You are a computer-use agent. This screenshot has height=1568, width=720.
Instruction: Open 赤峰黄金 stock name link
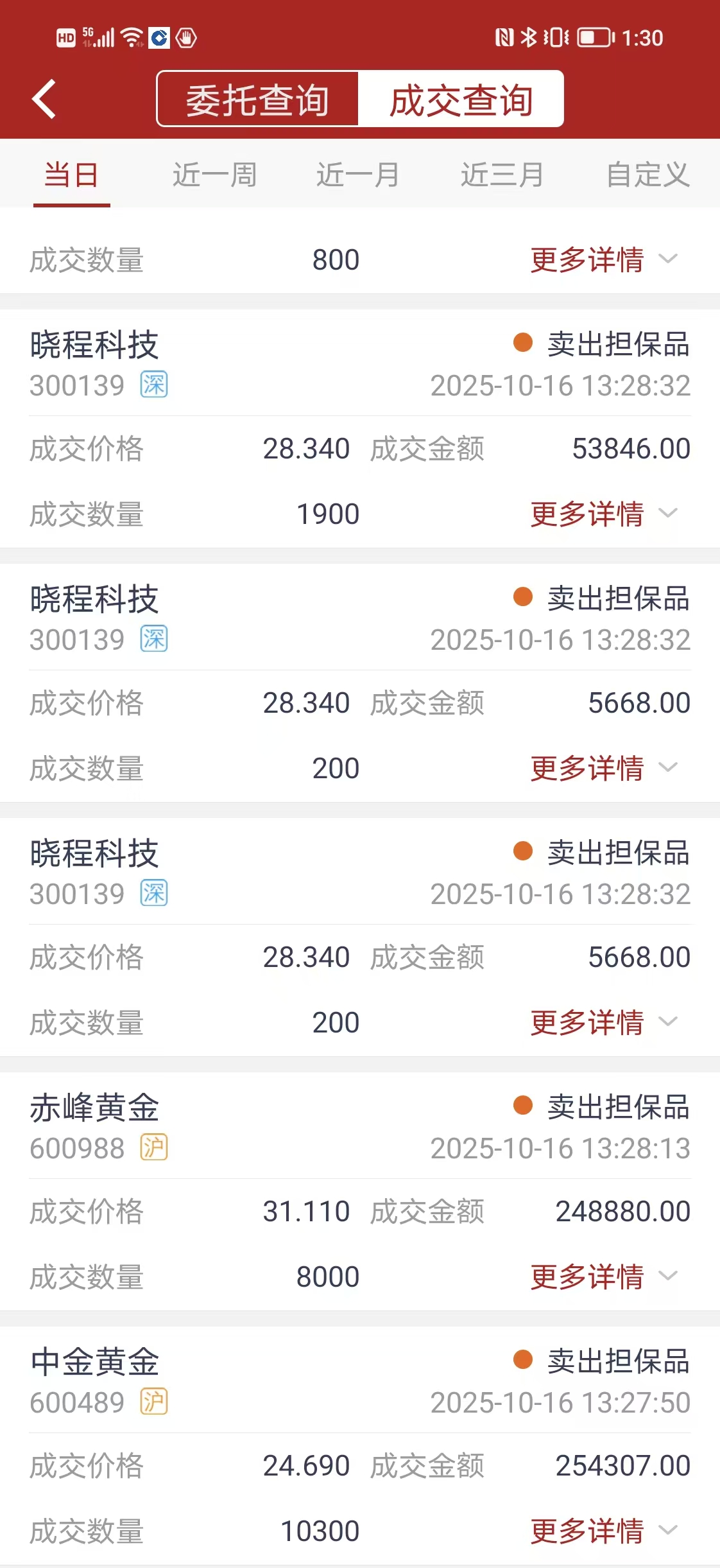[94, 1108]
